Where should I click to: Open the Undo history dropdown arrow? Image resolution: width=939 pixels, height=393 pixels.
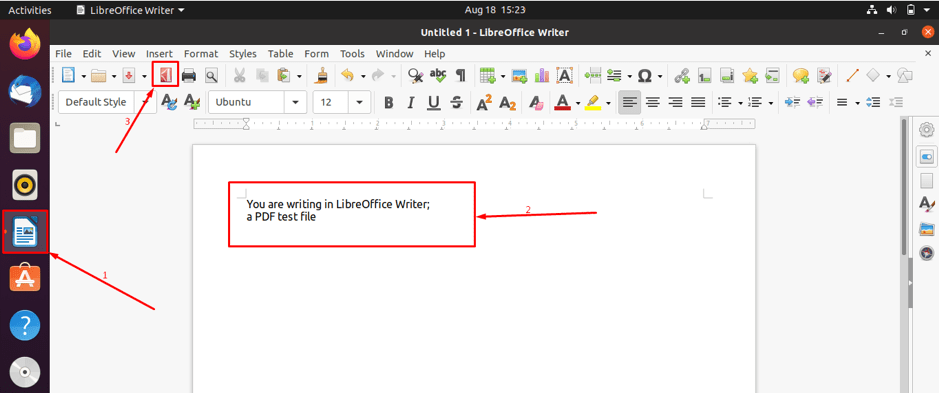[x=363, y=76]
